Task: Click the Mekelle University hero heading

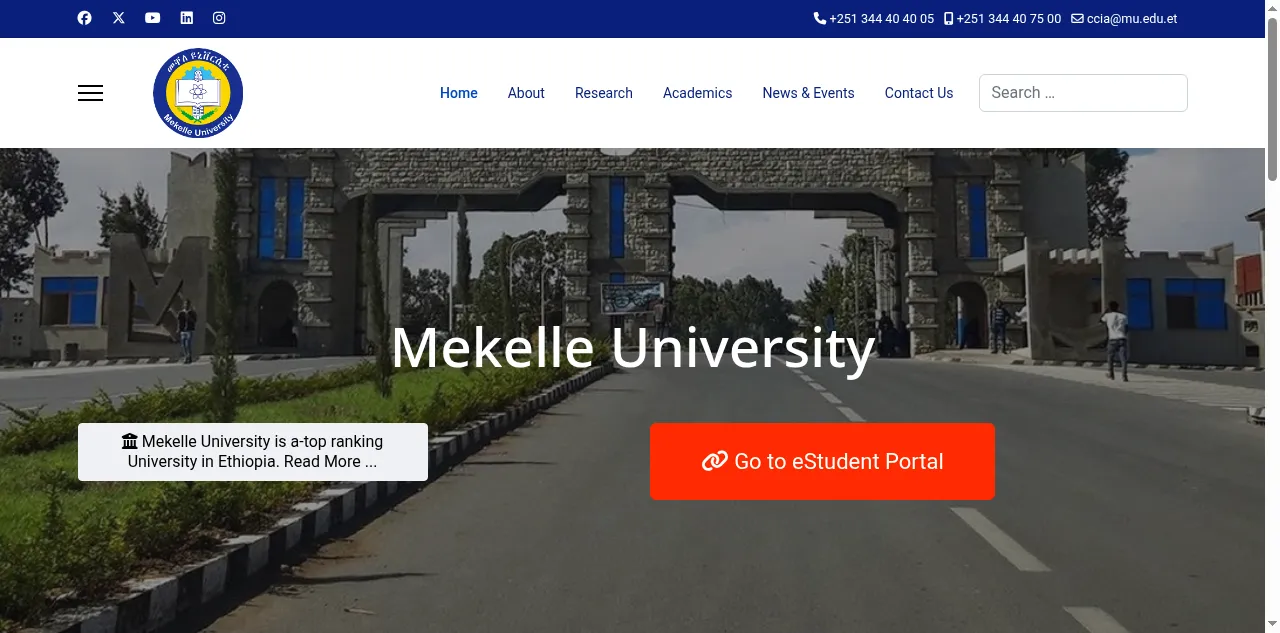Action: 633,347
